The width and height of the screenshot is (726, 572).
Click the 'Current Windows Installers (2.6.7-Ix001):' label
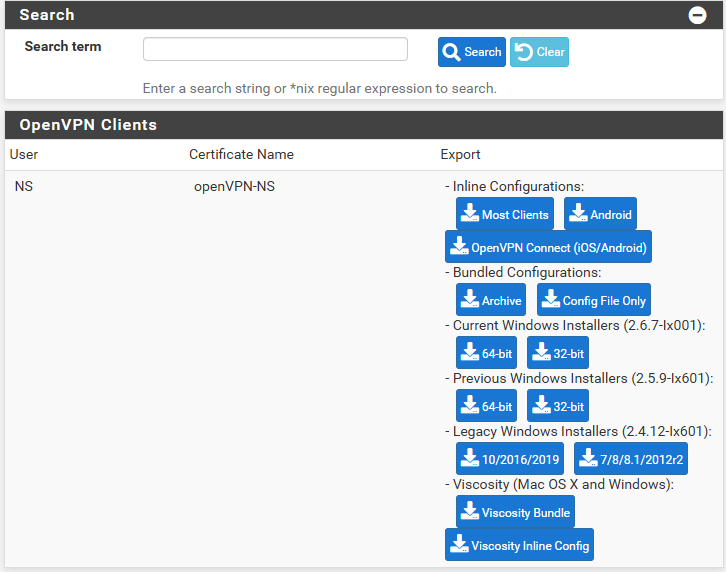click(579, 325)
